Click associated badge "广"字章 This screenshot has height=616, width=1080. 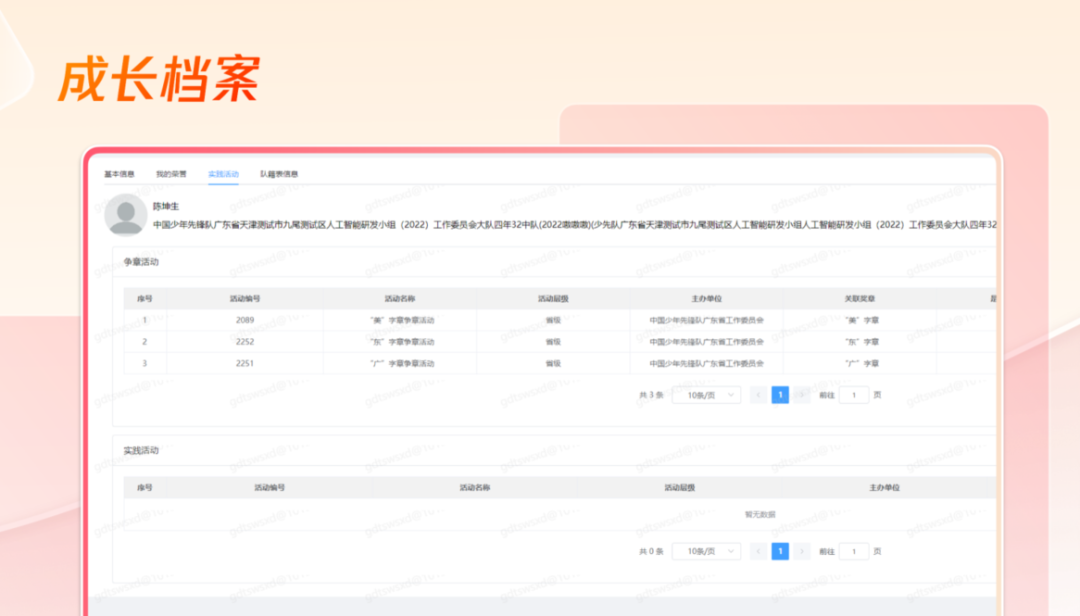[862, 363]
